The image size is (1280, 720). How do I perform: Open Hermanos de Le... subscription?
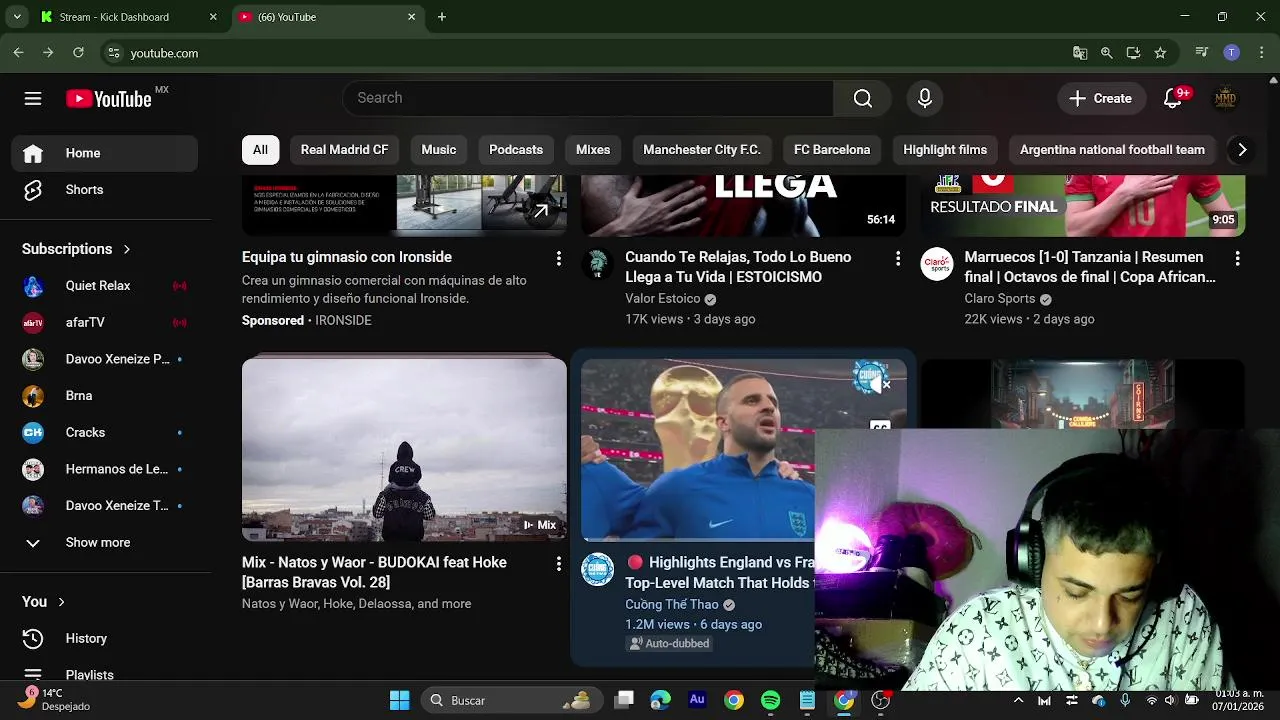(104, 469)
